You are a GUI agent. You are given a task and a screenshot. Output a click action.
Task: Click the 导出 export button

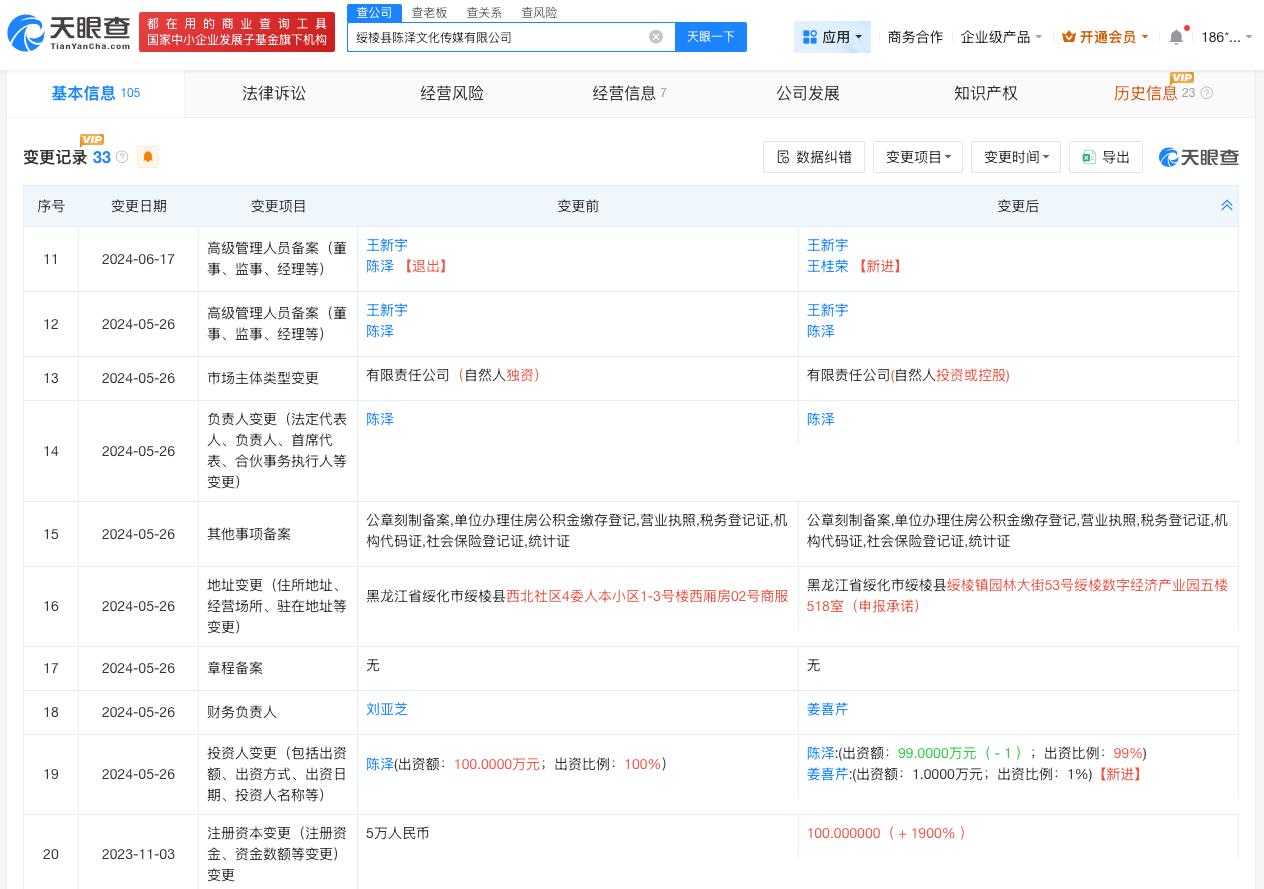pyautogui.click(x=1106, y=157)
